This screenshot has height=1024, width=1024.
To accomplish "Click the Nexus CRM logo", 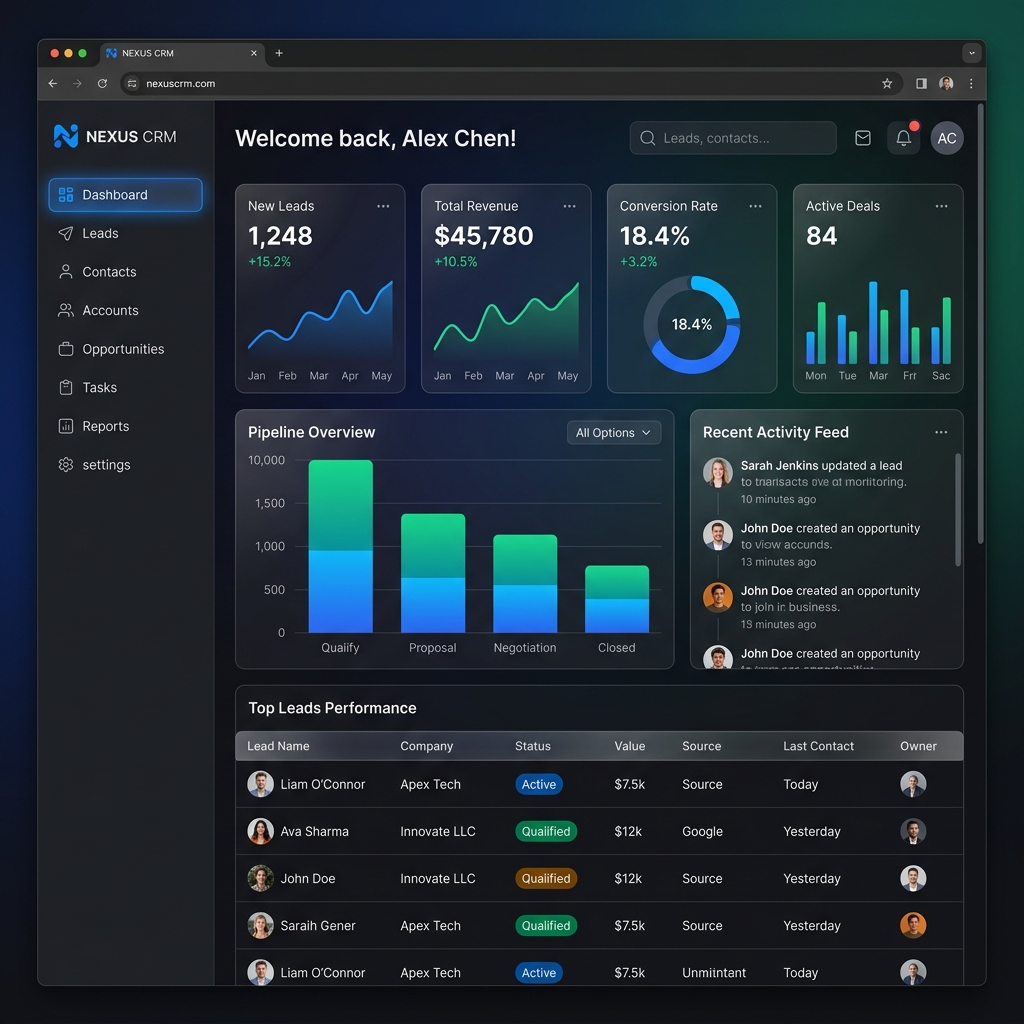I will pos(115,136).
